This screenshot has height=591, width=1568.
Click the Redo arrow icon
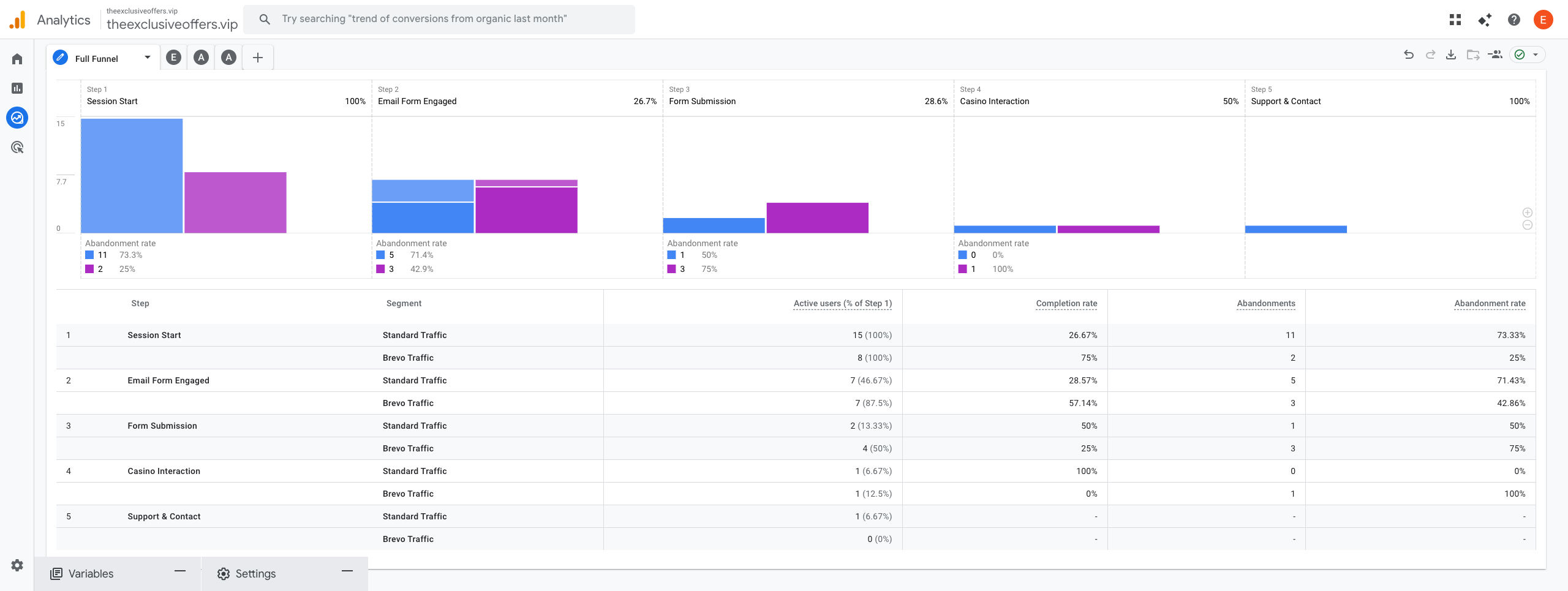click(1430, 55)
